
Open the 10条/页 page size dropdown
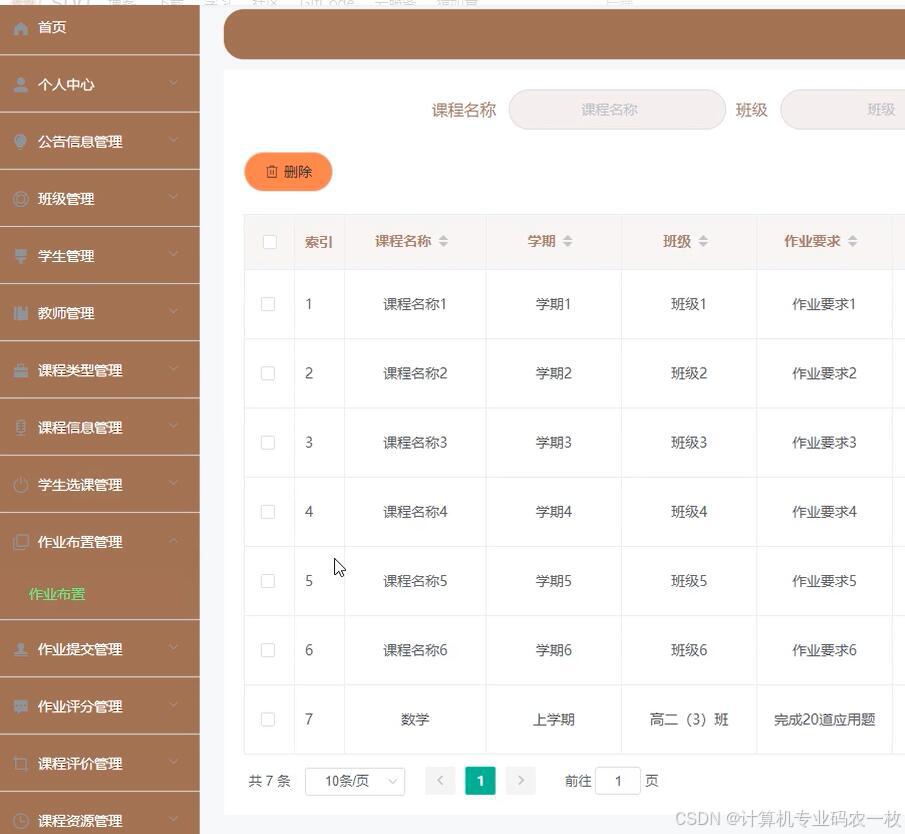(x=355, y=781)
